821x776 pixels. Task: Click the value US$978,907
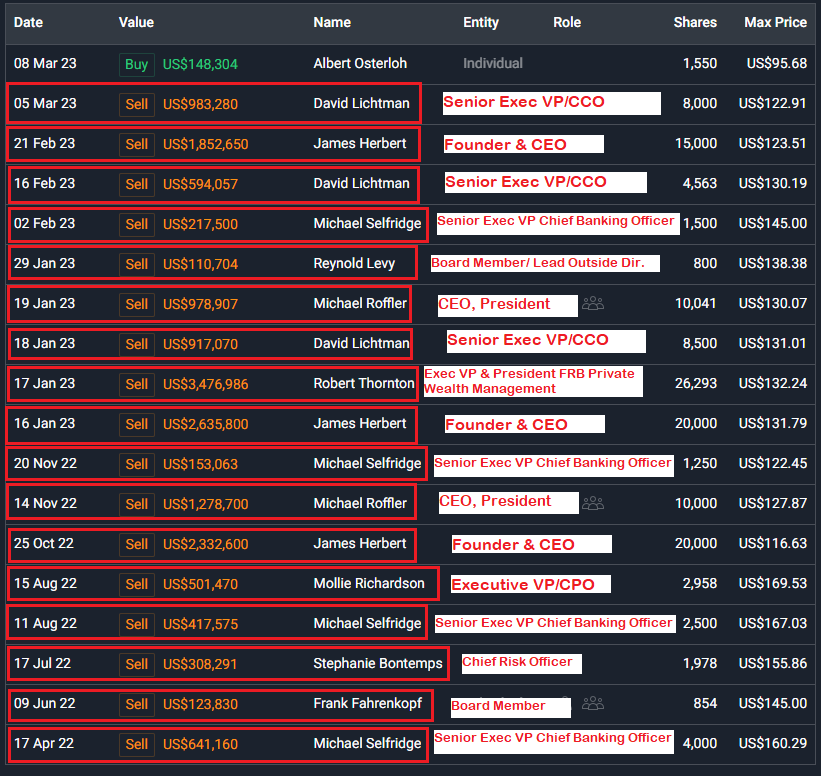[x=200, y=304]
